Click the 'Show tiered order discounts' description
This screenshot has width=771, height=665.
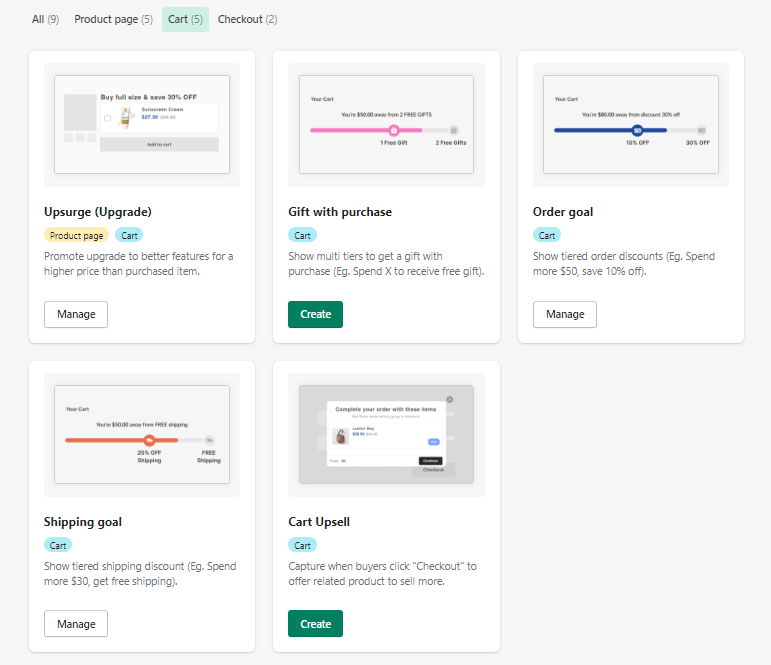(624, 264)
